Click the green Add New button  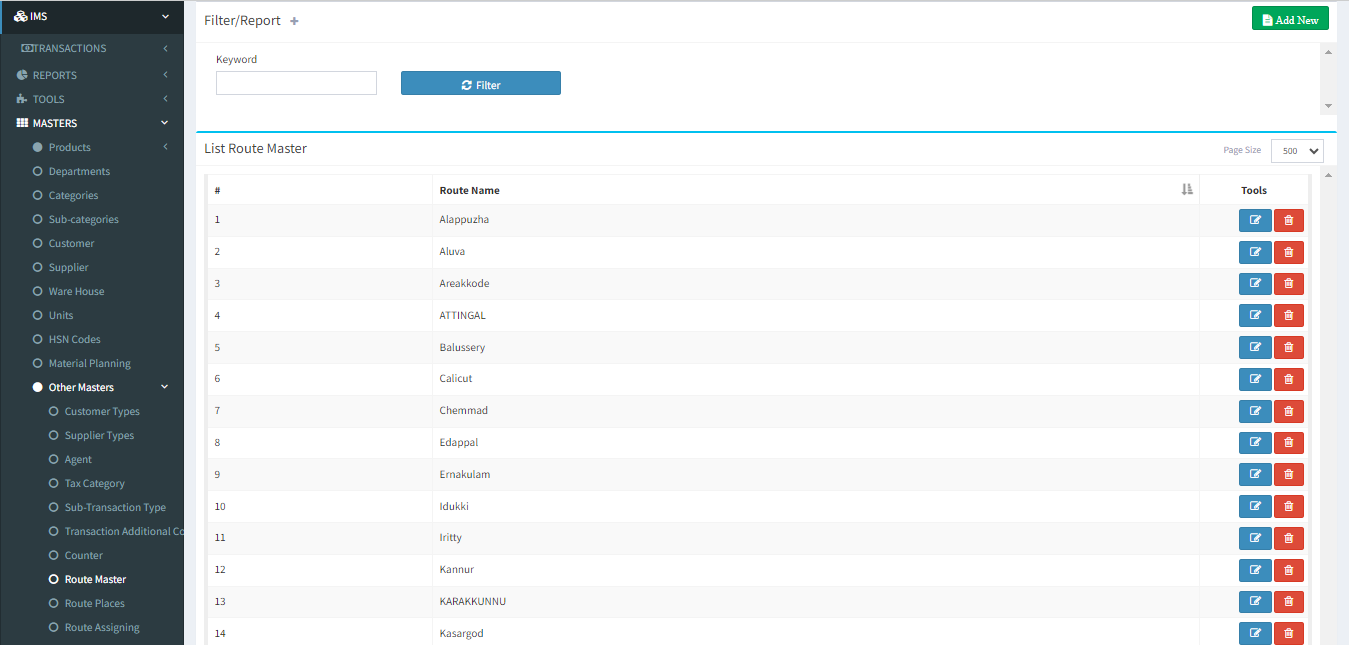[1289, 19]
